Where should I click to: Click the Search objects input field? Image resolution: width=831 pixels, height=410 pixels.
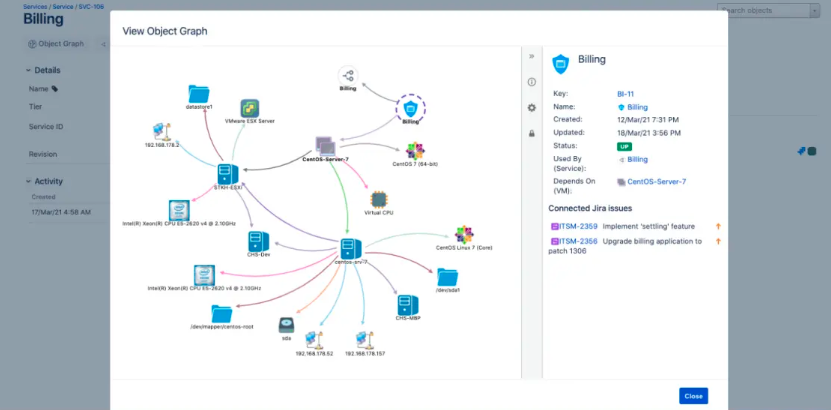(x=763, y=11)
